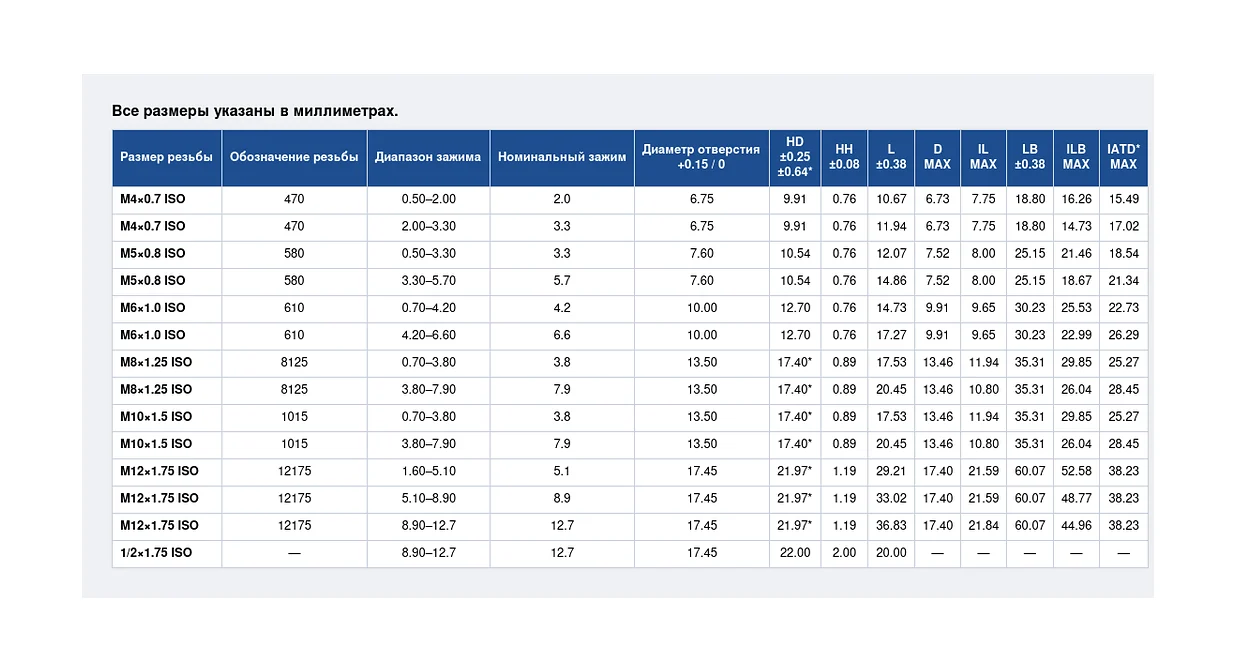The image size is (1250, 672).
Task: Select the first M4×0.7 ISO row label
Action: (x=153, y=199)
